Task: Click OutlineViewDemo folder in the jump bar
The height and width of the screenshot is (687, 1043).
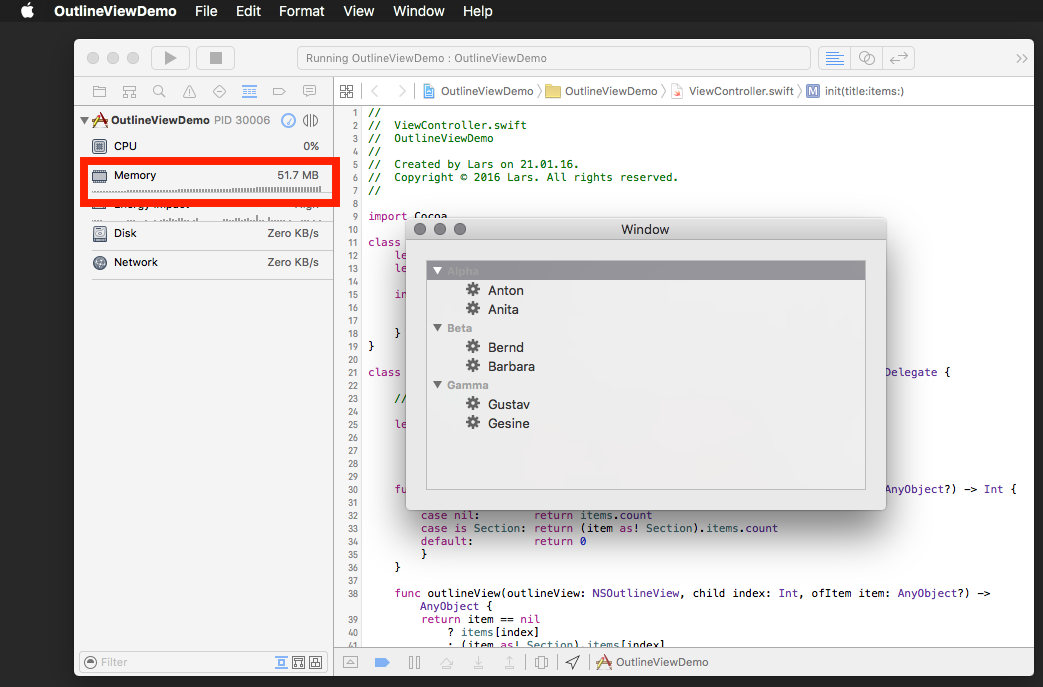Action: pos(602,91)
